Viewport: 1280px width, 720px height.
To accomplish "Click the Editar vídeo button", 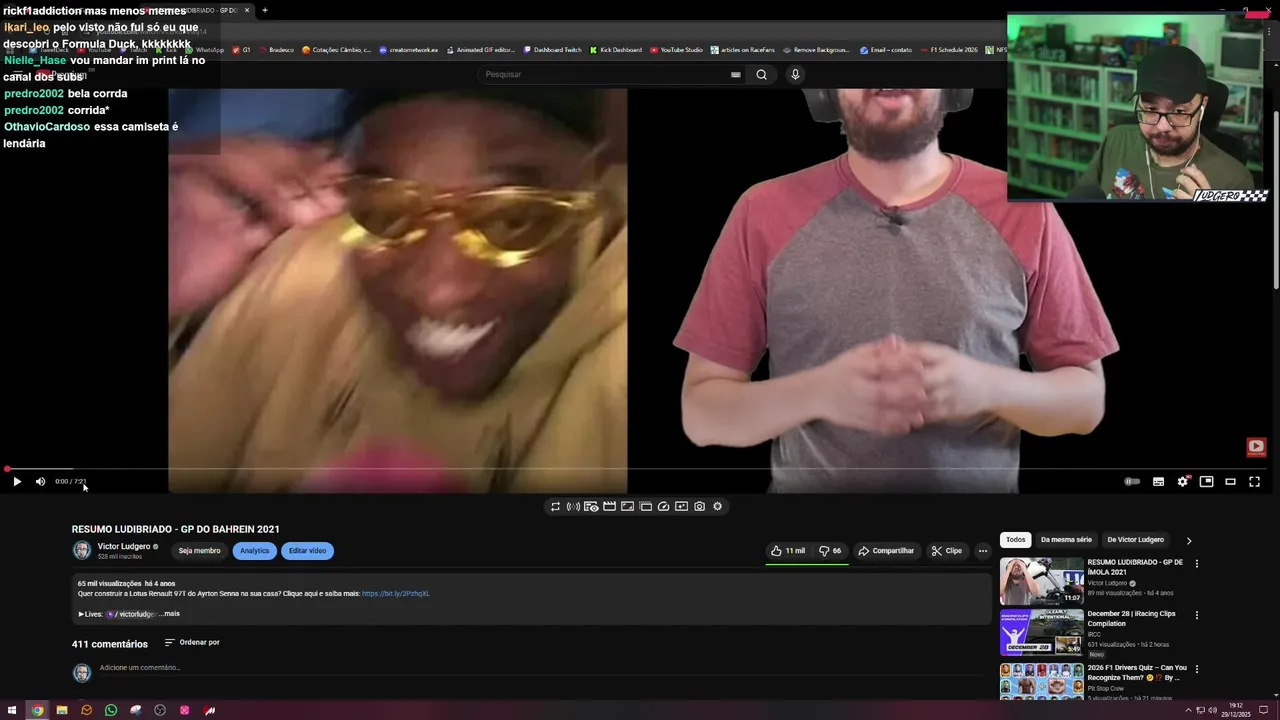I will click(x=307, y=551).
